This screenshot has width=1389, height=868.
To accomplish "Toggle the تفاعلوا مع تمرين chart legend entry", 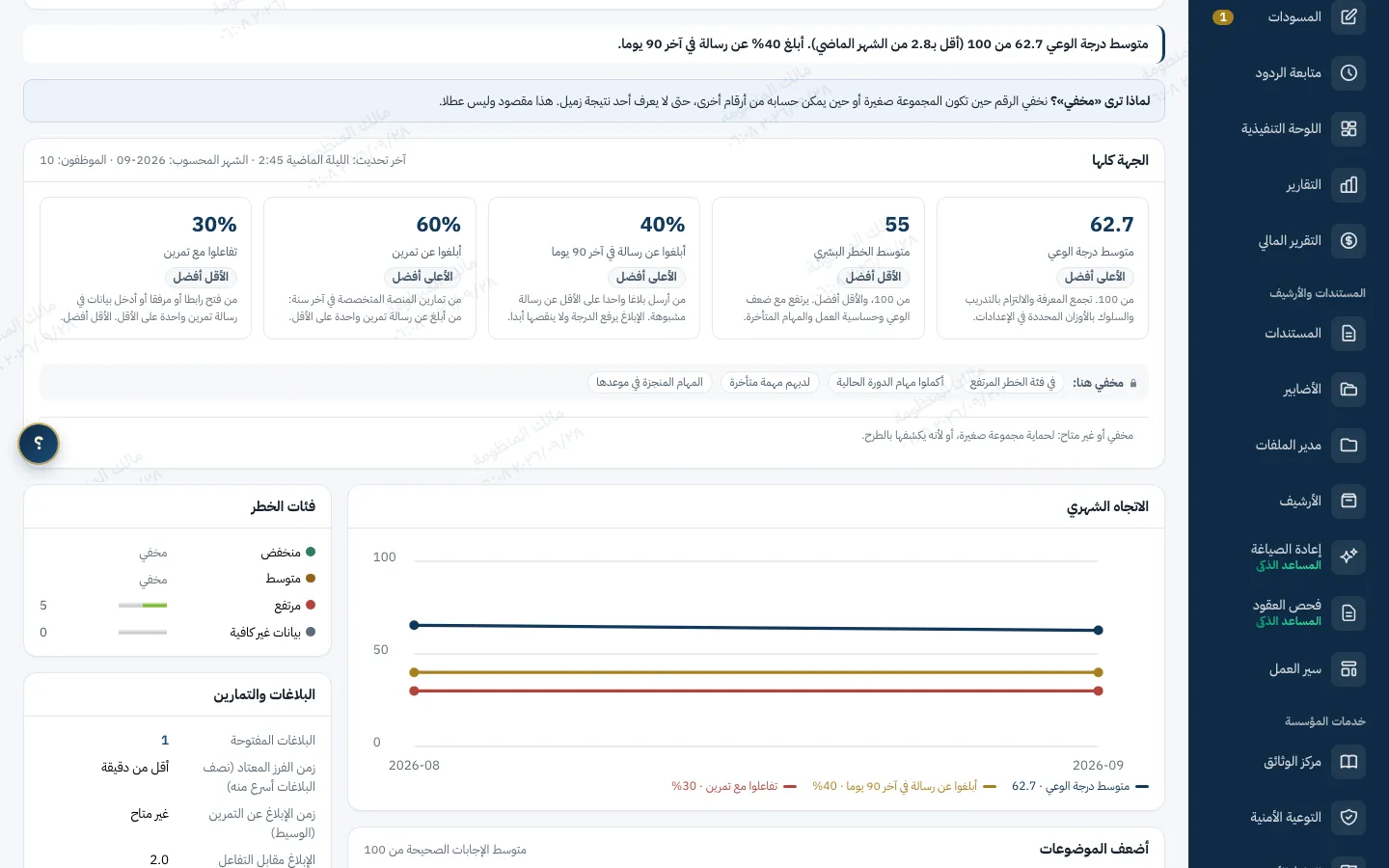I will pyautogui.click(x=735, y=787).
